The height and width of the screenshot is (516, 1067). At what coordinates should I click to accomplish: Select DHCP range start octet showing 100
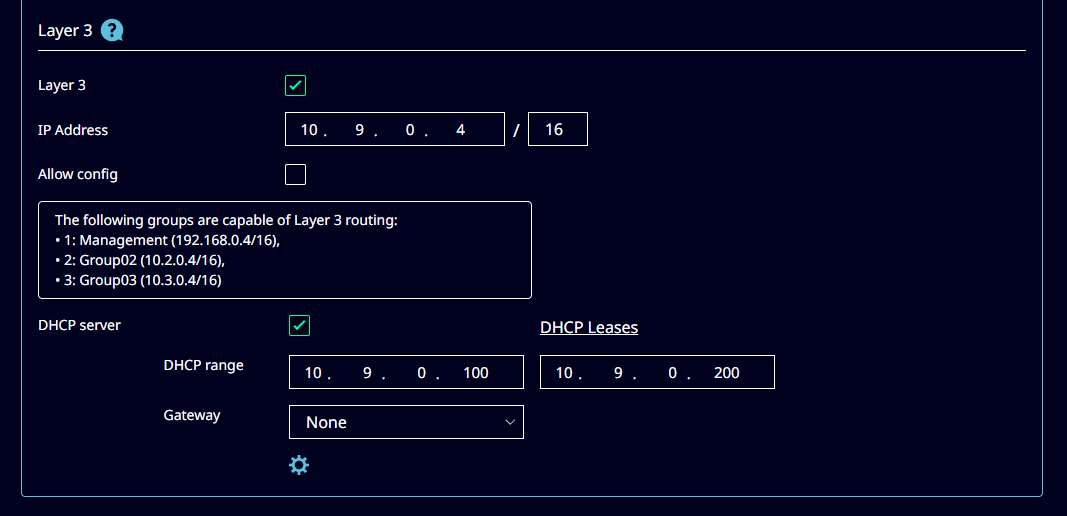point(476,373)
